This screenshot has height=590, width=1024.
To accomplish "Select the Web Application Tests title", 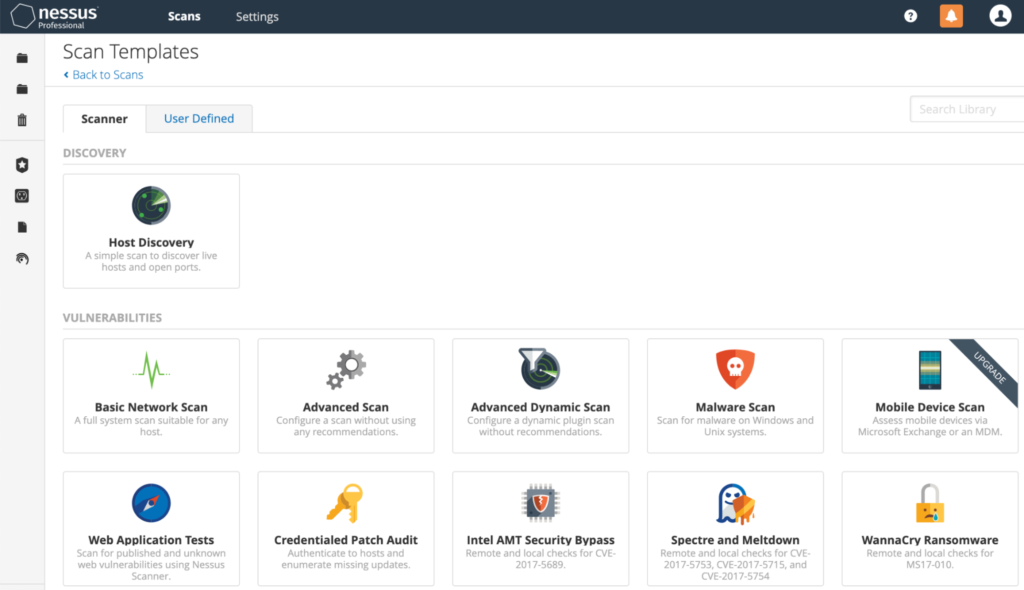I will tap(151, 540).
